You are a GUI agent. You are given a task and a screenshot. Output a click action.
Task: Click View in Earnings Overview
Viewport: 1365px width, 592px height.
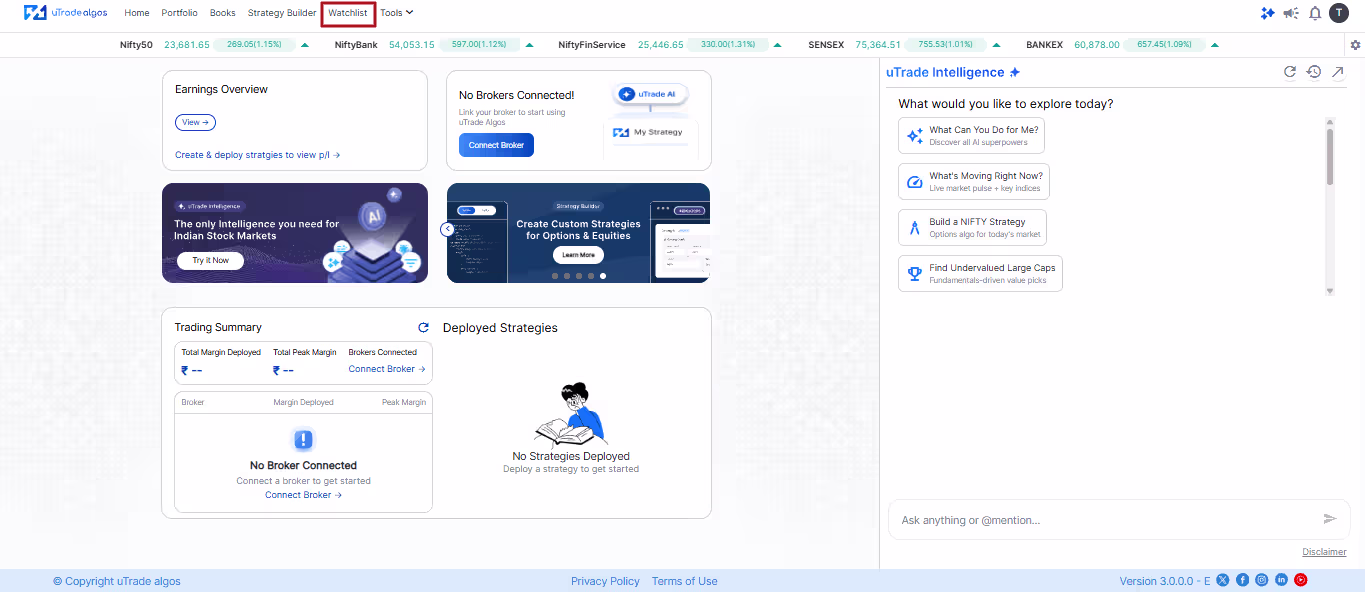tap(195, 122)
